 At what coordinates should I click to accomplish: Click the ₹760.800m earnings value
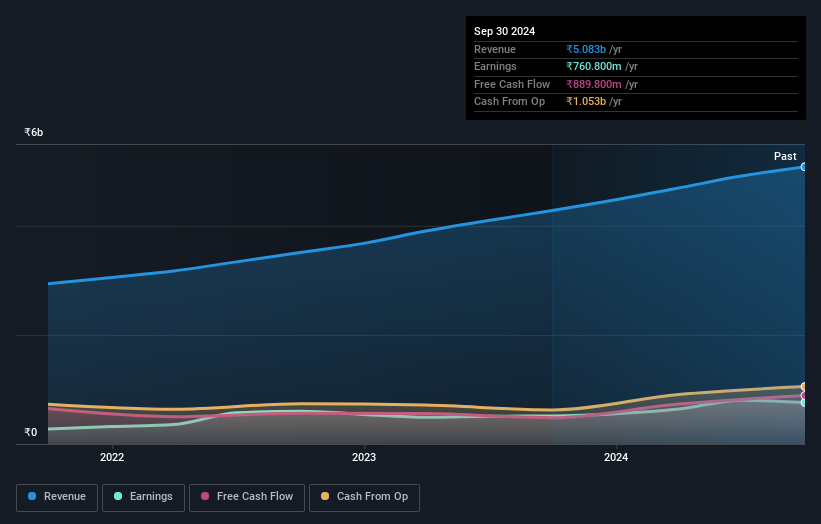[x=594, y=66]
